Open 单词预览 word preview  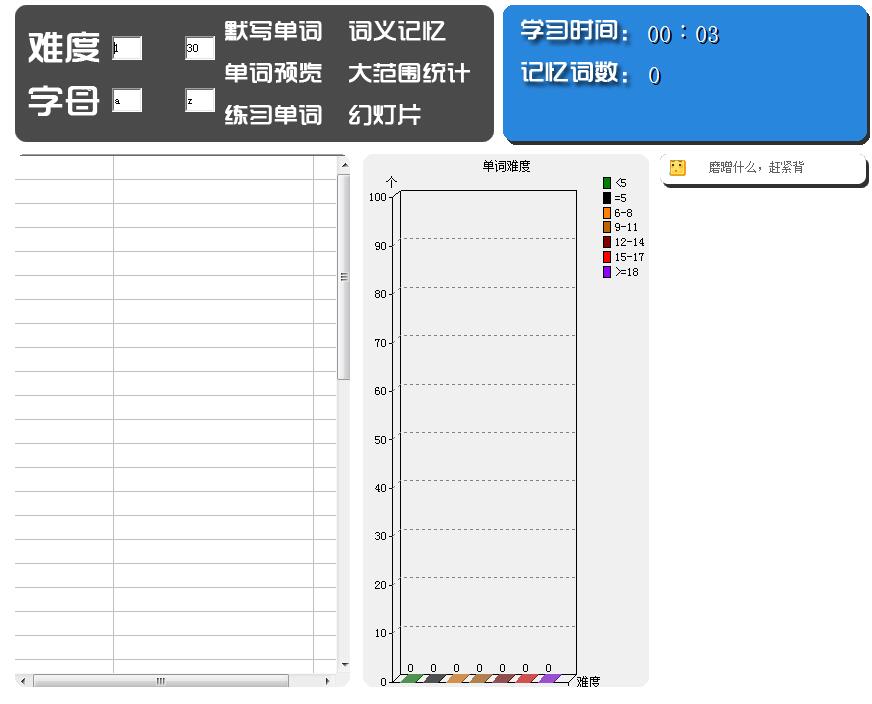coord(272,73)
